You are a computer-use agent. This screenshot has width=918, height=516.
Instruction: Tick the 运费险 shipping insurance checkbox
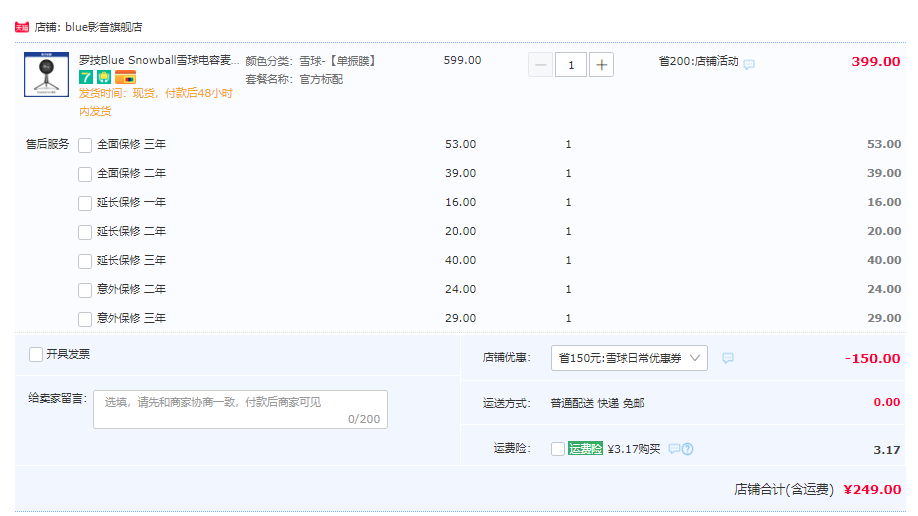pyautogui.click(x=558, y=449)
